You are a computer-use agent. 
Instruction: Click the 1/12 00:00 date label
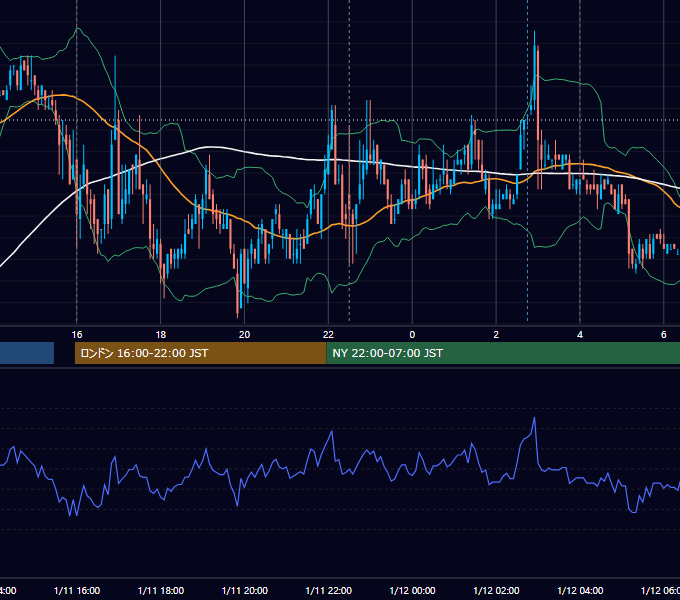(x=412, y=590)
